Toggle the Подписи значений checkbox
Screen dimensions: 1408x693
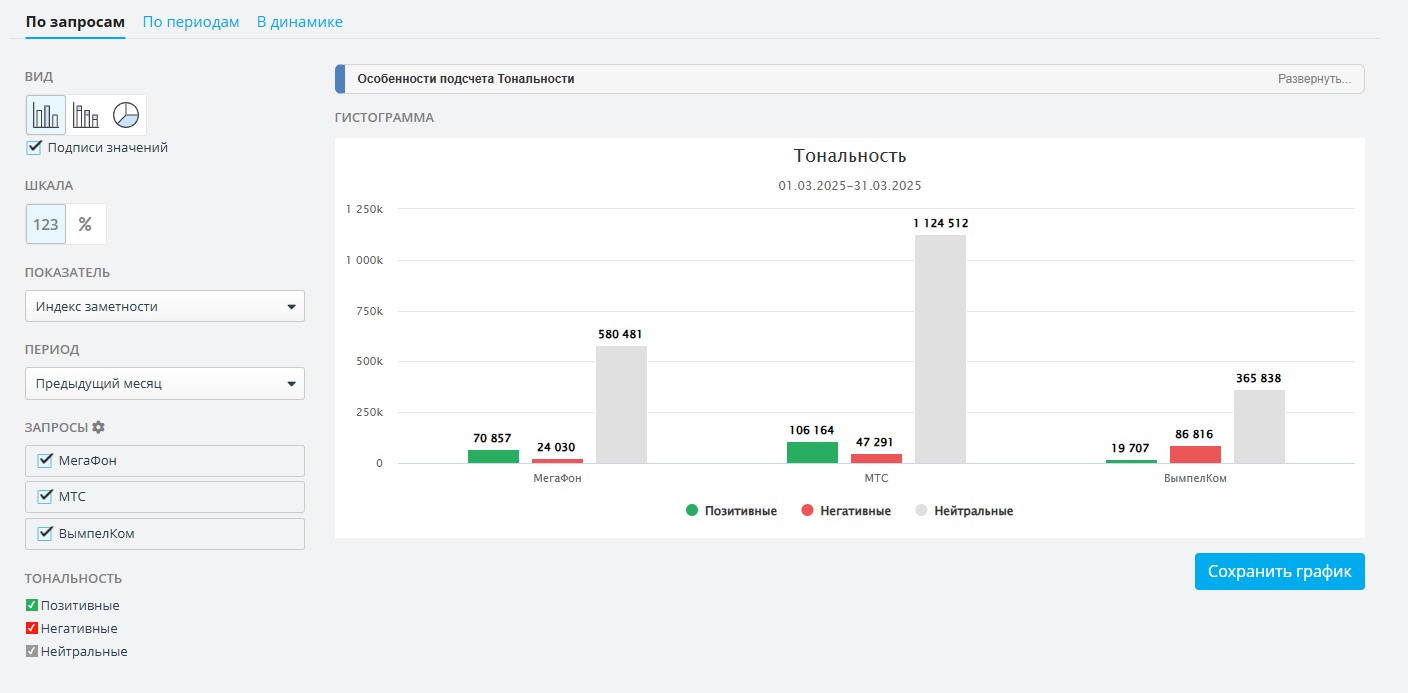click(34, 147)
